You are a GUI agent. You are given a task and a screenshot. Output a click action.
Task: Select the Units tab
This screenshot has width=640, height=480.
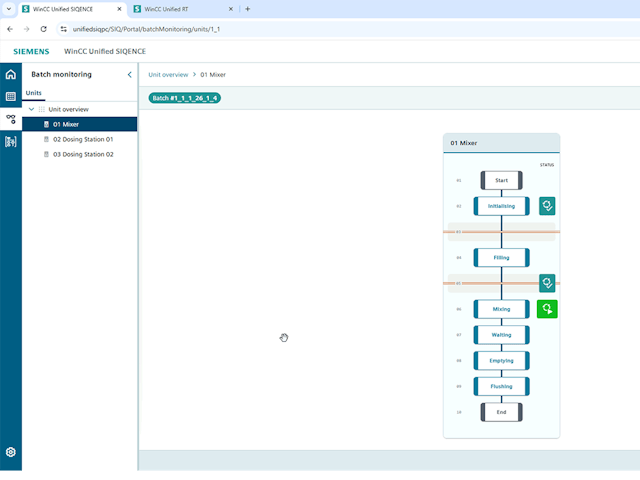pos(33,93)
